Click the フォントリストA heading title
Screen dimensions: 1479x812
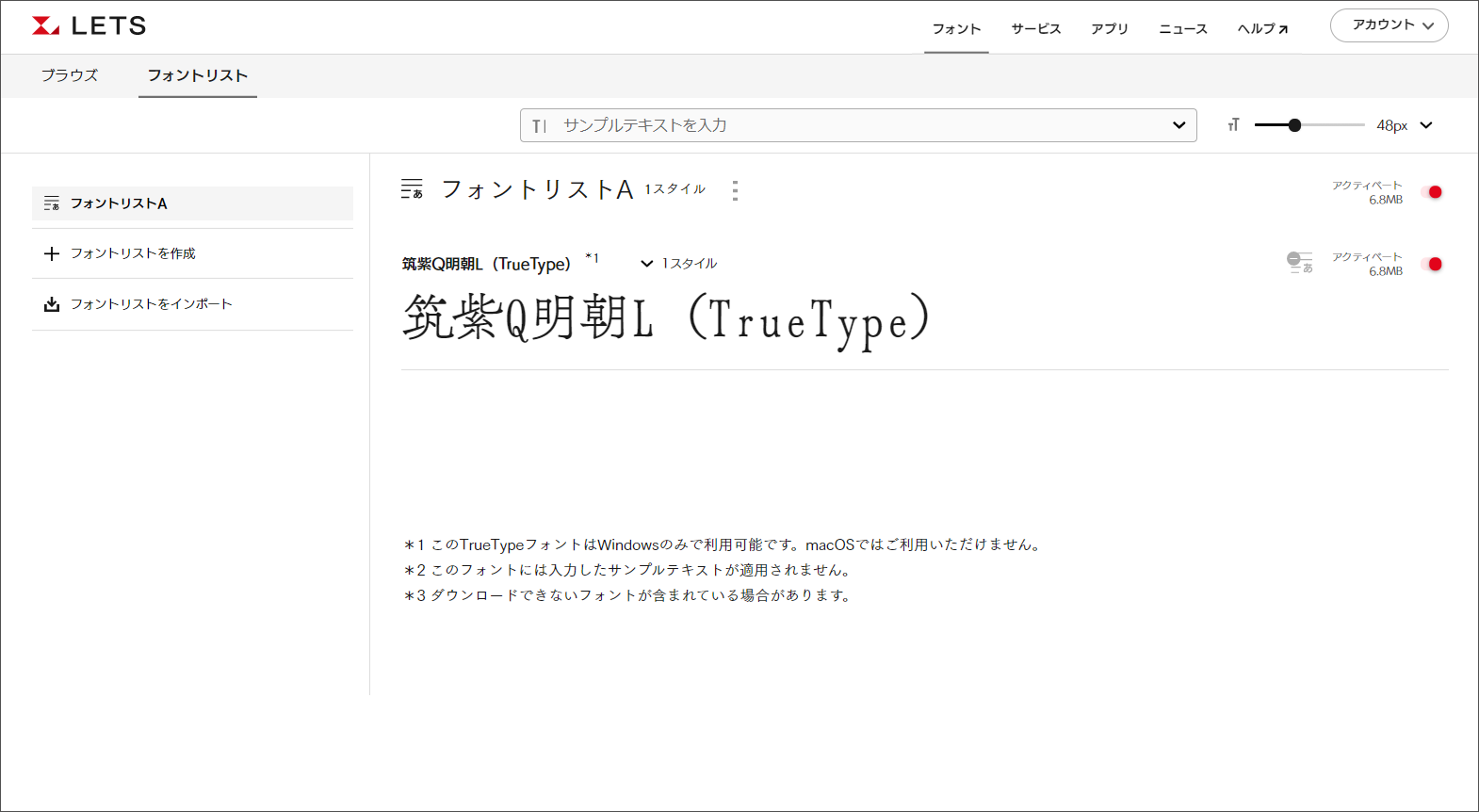coord(537,189)
